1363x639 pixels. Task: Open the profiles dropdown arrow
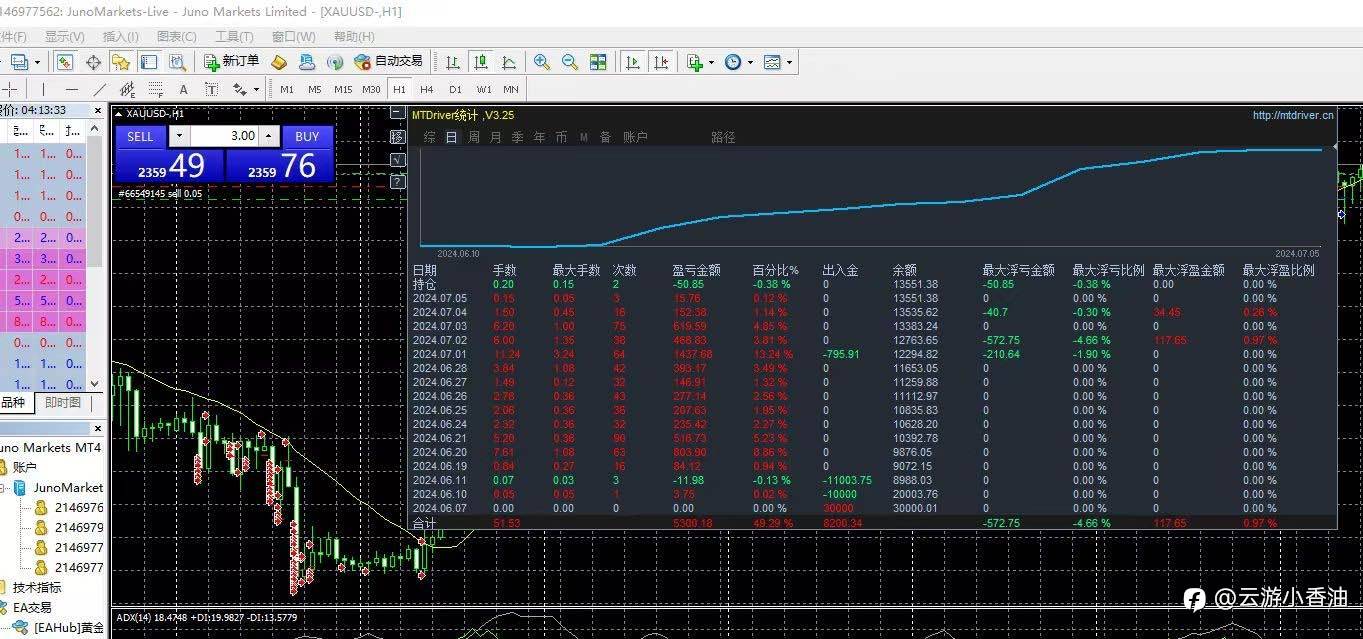37,62
